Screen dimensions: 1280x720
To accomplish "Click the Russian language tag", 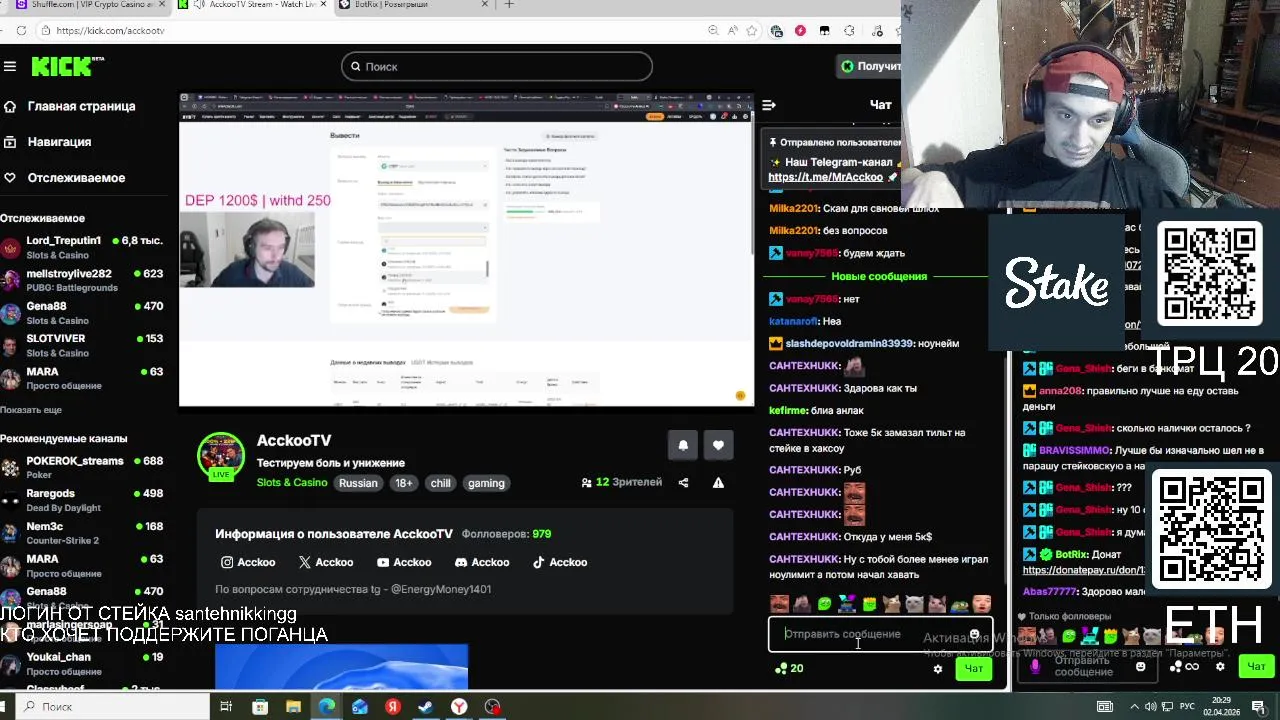I will [x=358, y=483].
